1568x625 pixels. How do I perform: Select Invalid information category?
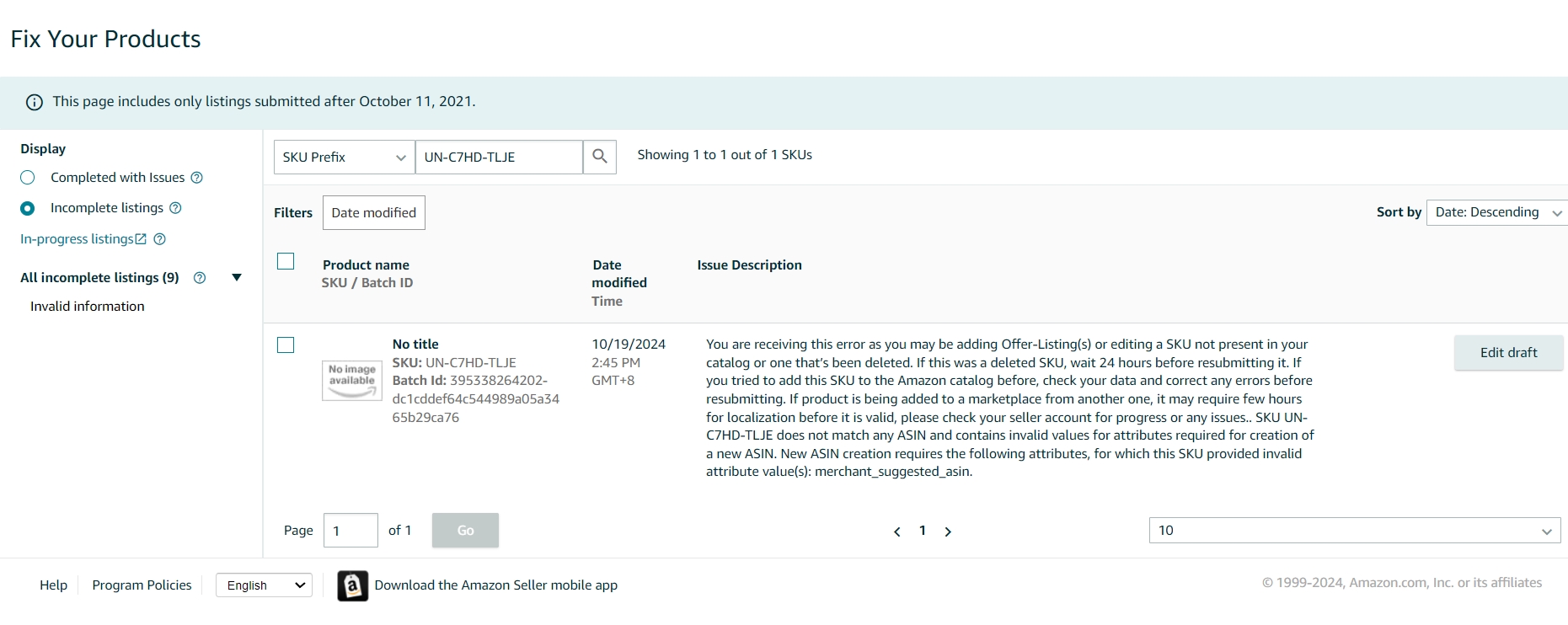point(88,307)
